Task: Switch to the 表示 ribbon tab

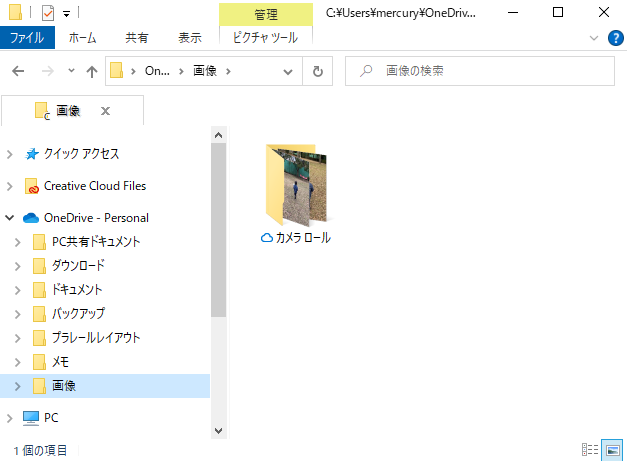Action: pyautogui.click(x=190, y=38)
